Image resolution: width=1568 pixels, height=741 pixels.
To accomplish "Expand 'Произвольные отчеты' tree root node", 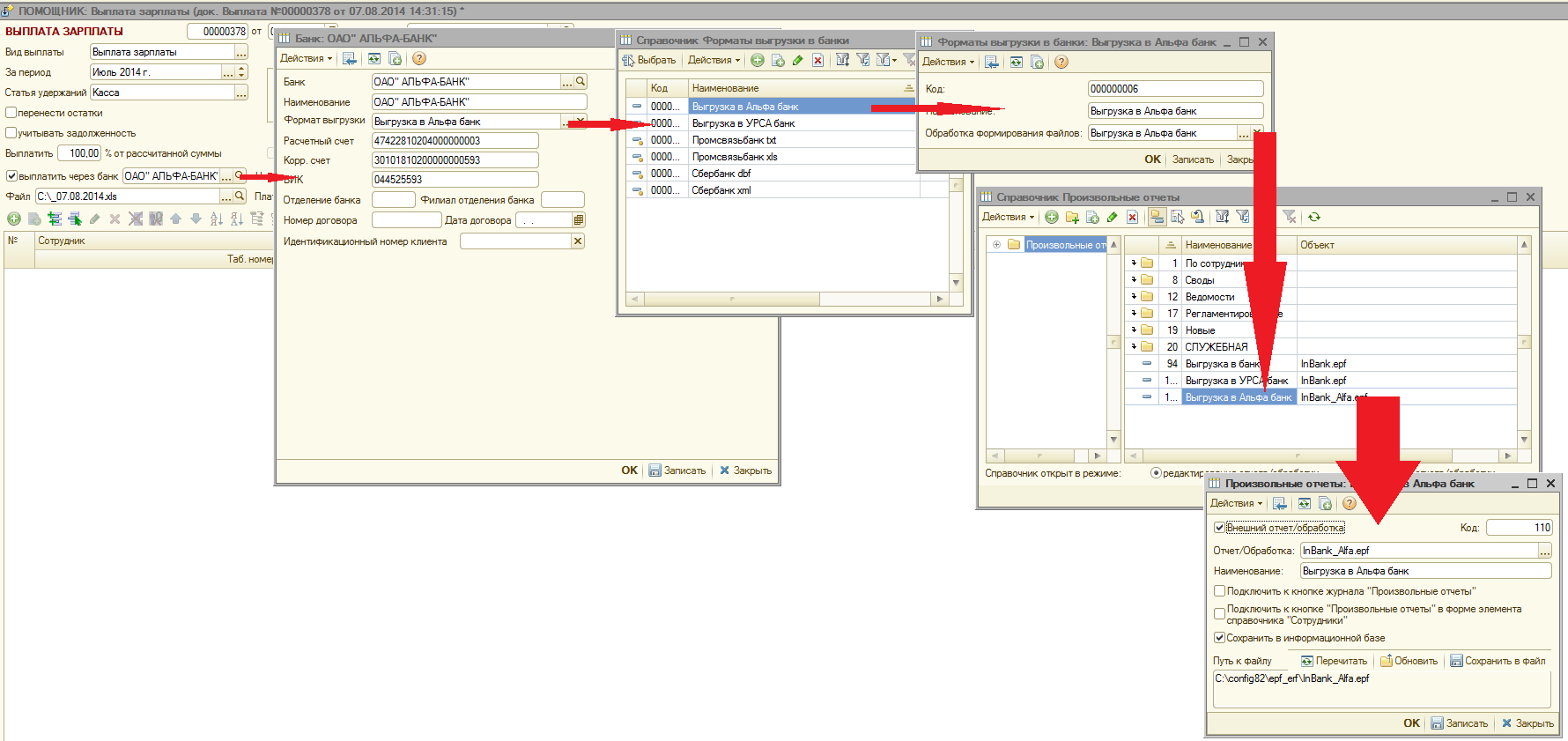I will [996, 245].
